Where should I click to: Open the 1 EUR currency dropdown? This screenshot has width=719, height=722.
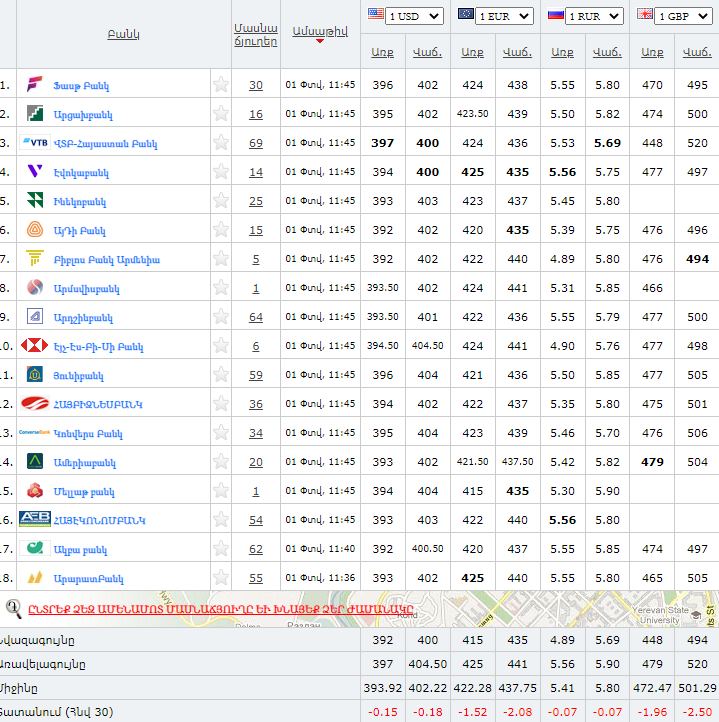pyautogui.click(x=504, y=16)
